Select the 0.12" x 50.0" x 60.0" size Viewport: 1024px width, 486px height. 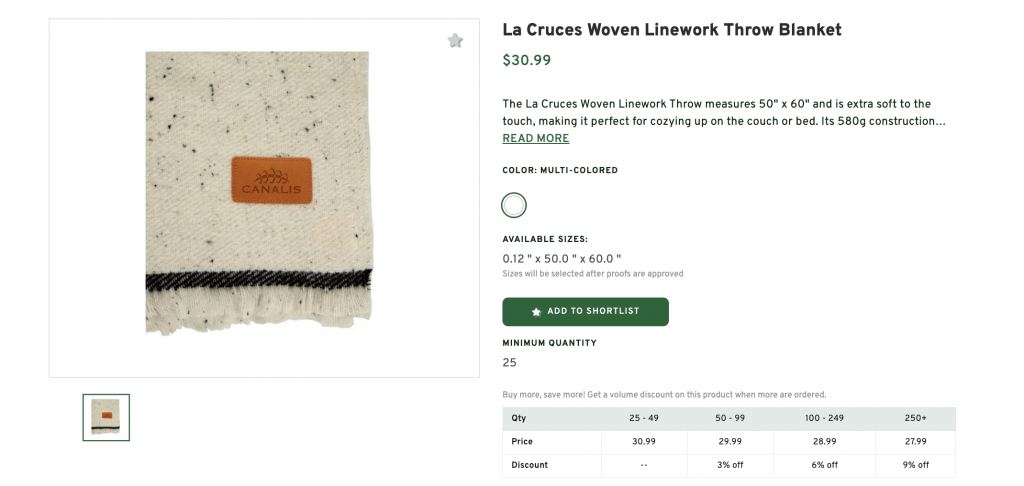click(561, 259)
